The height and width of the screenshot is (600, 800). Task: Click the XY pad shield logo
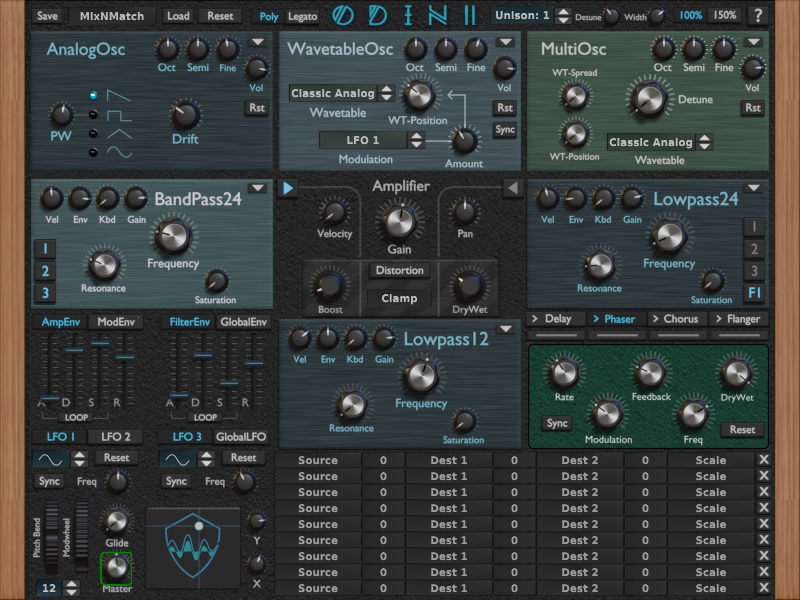tap(193, 547)
